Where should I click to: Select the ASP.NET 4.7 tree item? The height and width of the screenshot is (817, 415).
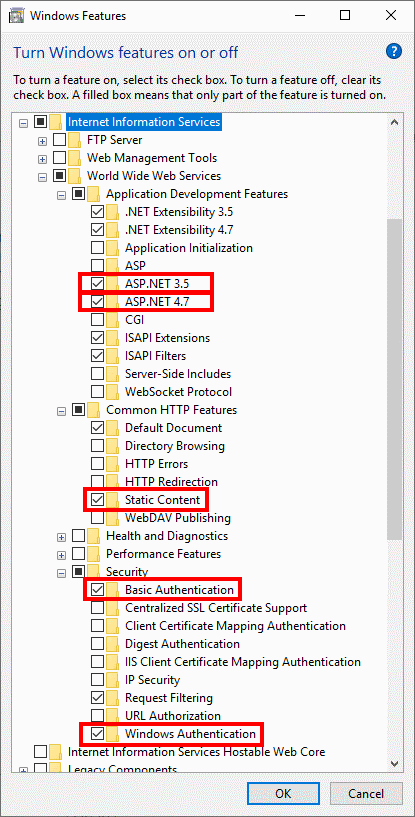point(157,302)
